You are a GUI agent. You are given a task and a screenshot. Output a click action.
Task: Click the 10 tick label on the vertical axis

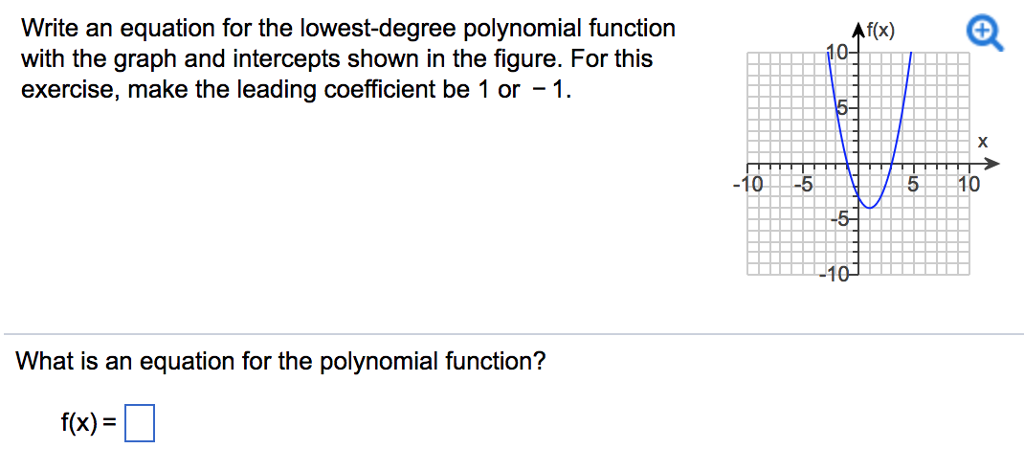[837, 52]
